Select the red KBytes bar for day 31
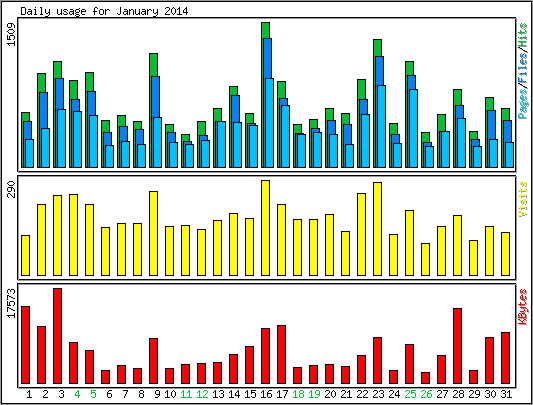533x405 pixels. pos(505,358)
